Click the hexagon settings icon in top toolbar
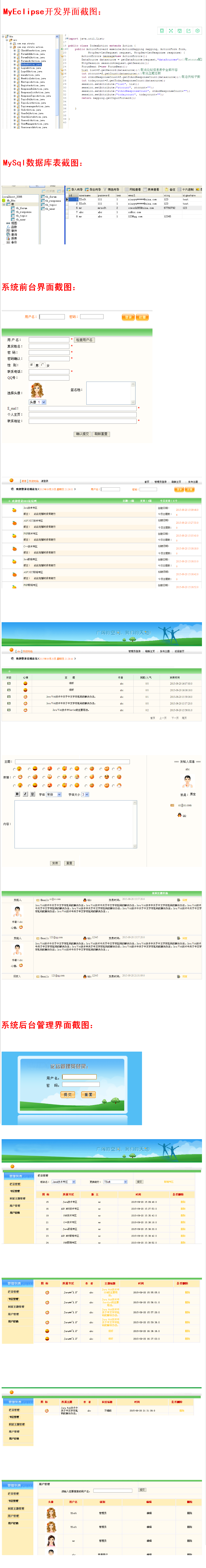This screenshot has height=1568, width=206. coord(197,30)
